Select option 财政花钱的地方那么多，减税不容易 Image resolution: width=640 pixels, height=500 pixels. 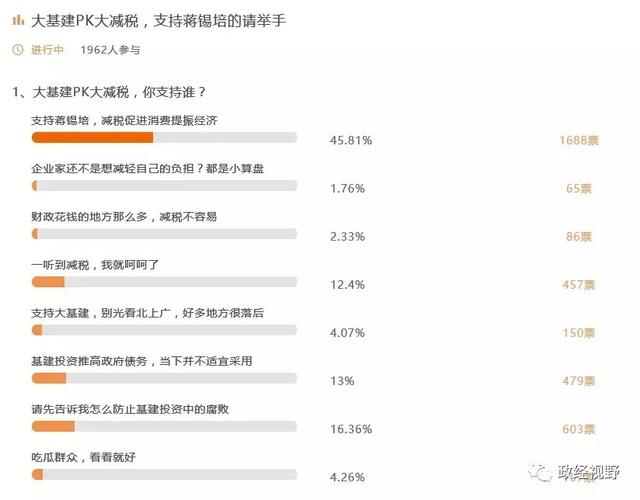pos(124,217)
